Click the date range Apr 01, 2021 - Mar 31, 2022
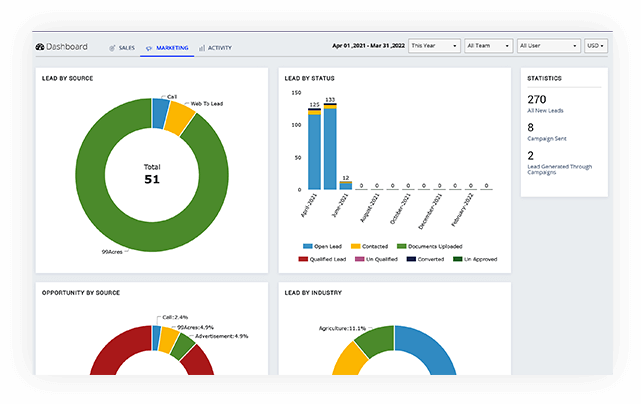This screenshot has height=404, width=641. tap(368, 46)
